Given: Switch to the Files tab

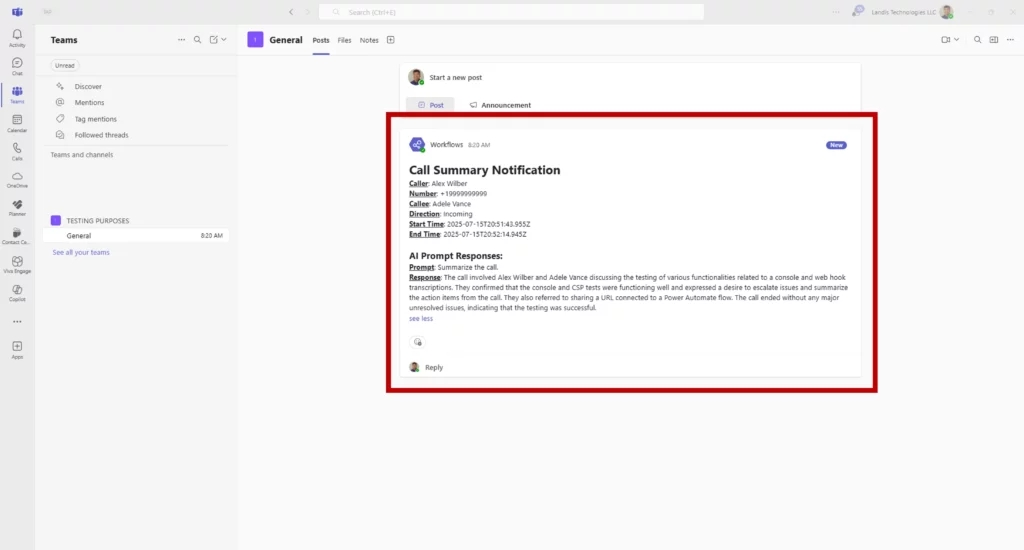Looking at the screenshot, I should 344,40.
